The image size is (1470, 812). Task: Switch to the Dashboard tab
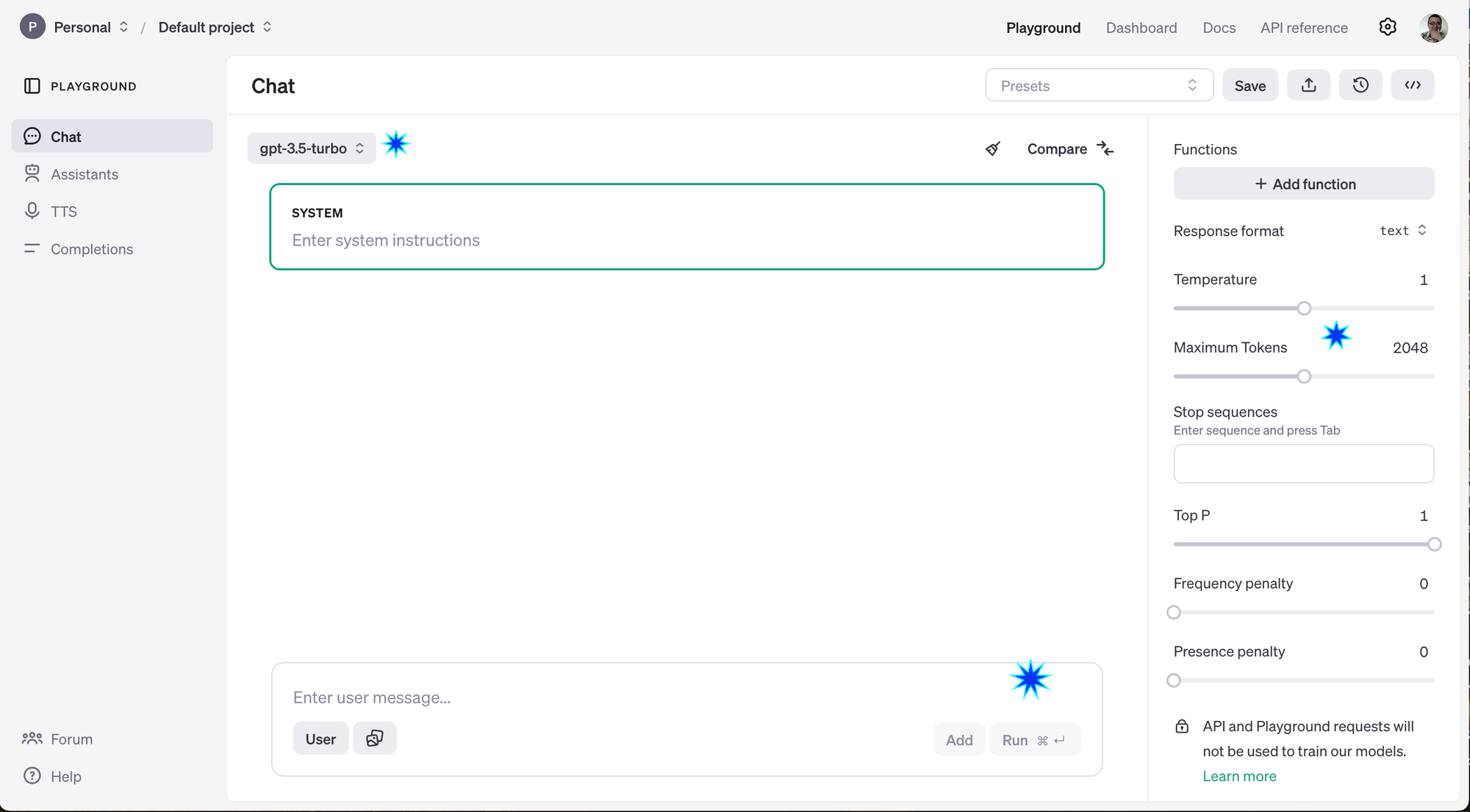point(1141,28)
